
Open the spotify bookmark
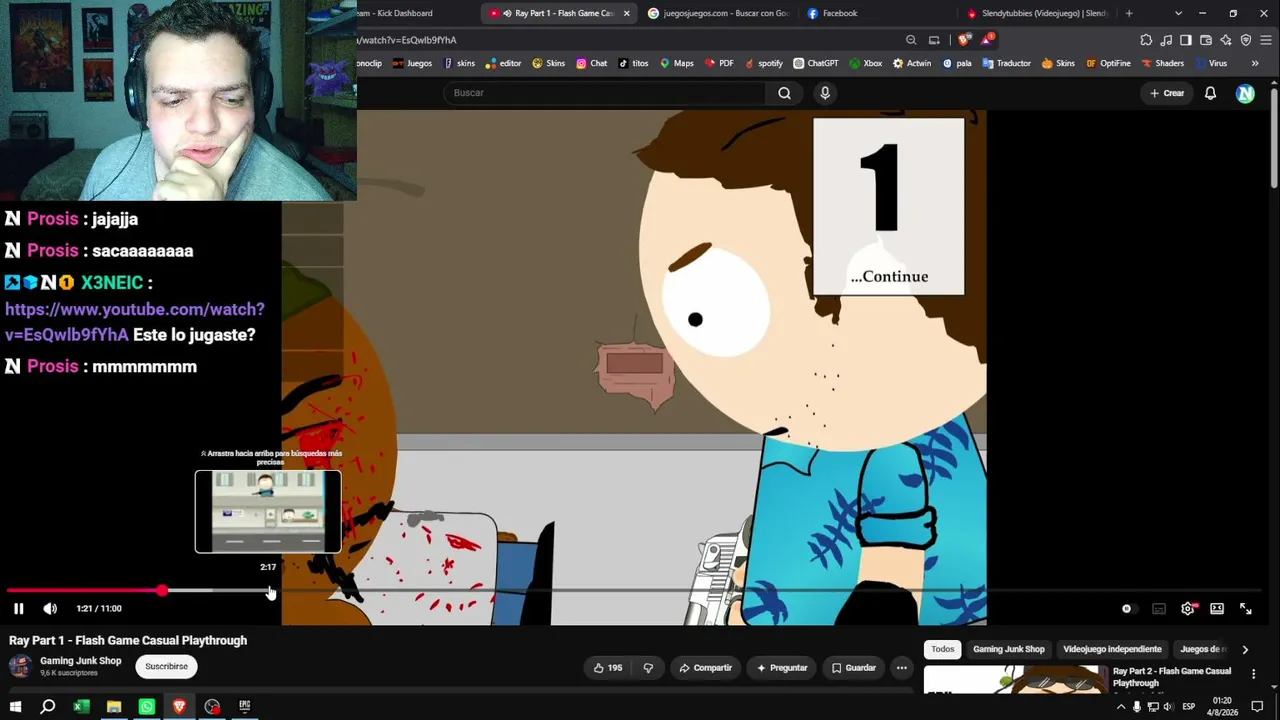pos(763,63)
